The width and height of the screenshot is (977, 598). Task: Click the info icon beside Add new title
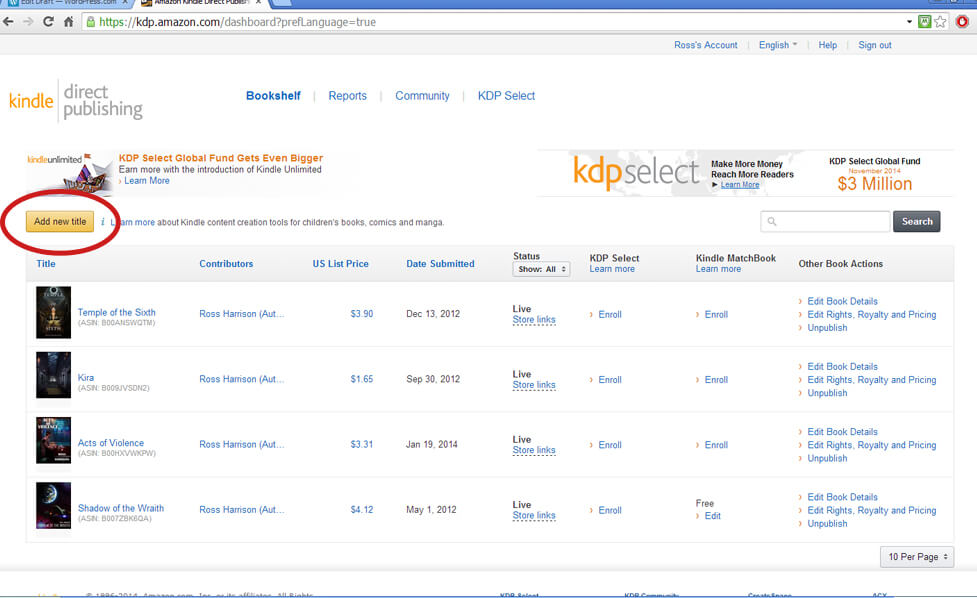click(x=103, y=222)
